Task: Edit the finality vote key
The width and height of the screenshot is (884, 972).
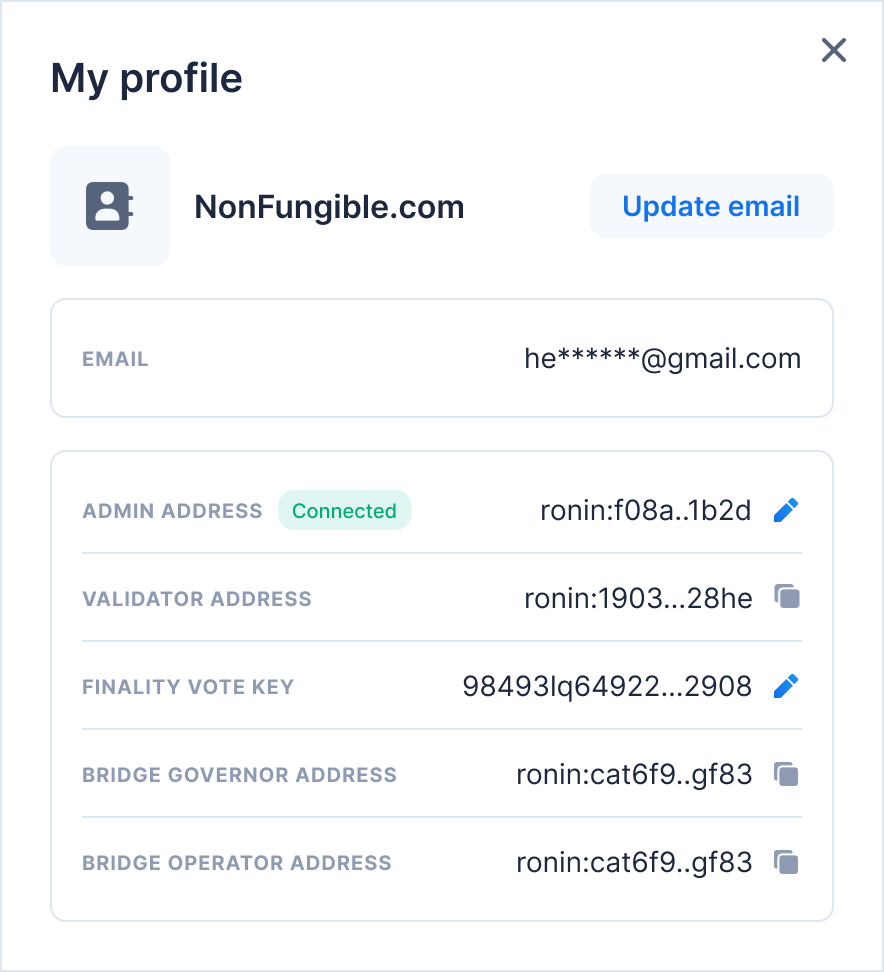Action: click(x=787, y=686)
